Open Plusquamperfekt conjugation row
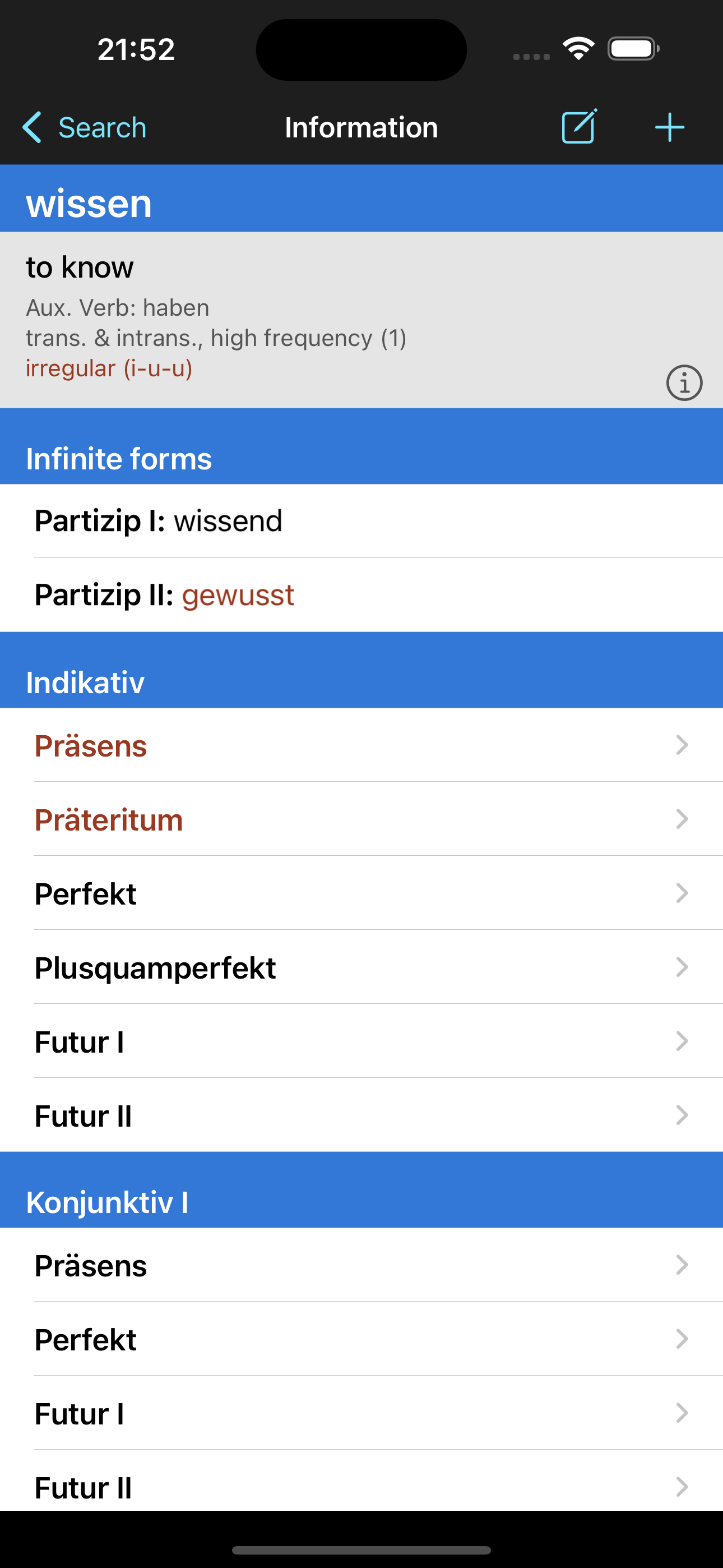Screen dimensions: 723x1568 pyautogui.click(x=361, y=967)
